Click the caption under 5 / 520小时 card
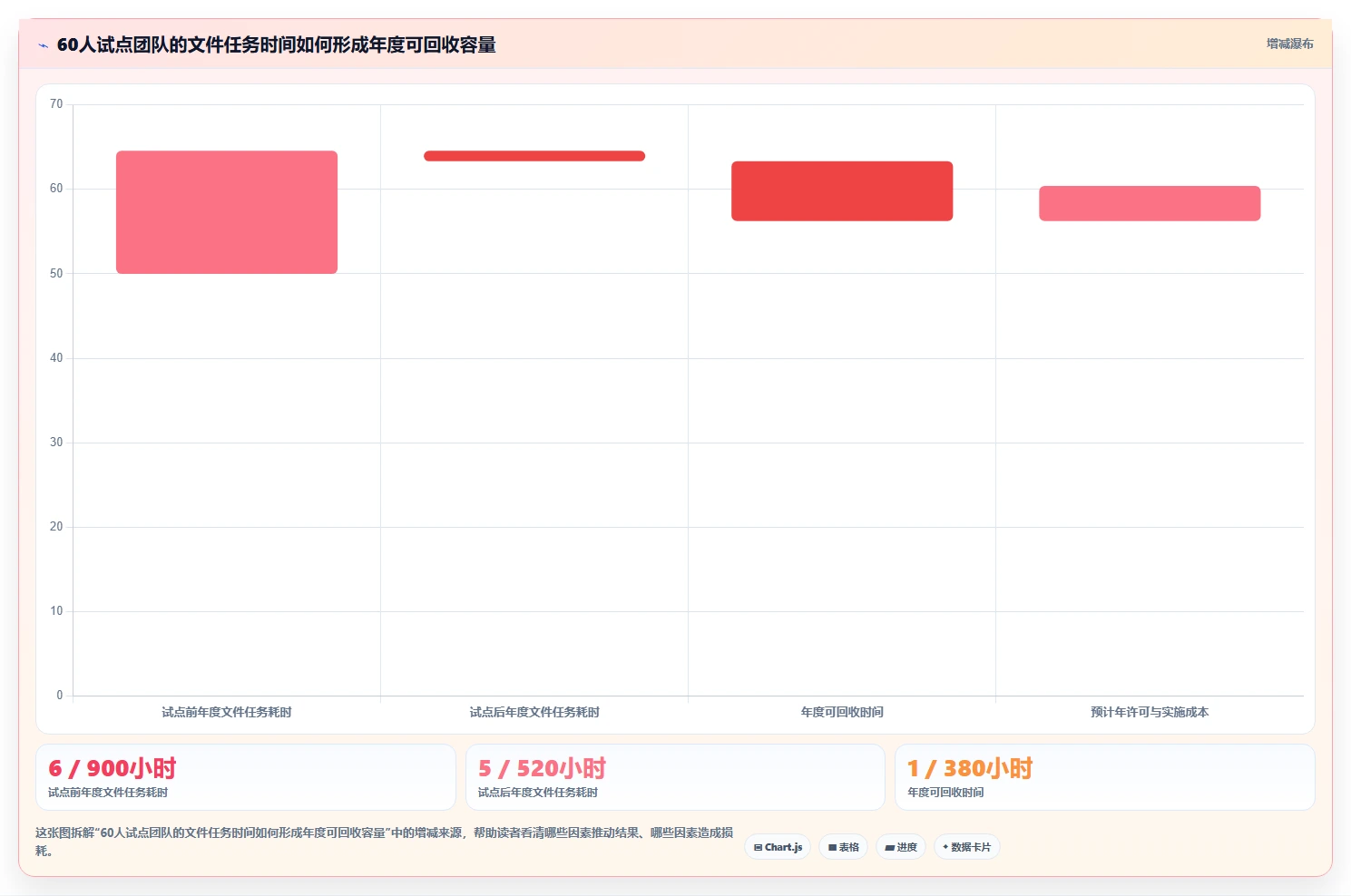The image size is (1351, 896). pos(538,793)
